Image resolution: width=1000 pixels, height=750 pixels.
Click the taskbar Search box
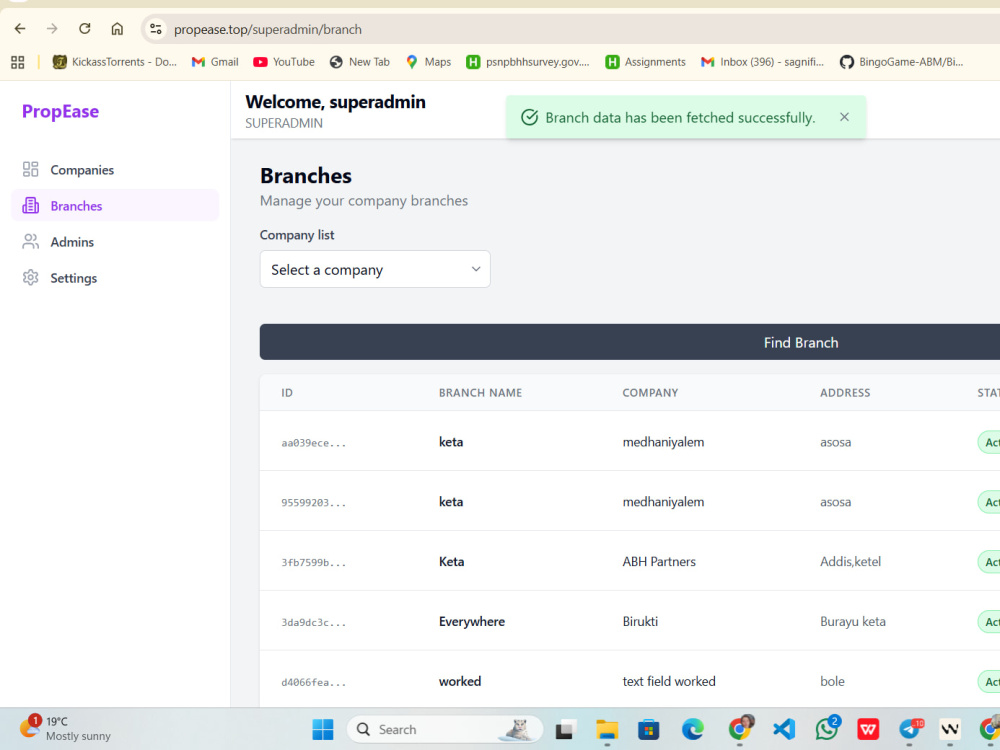(445, 729)
